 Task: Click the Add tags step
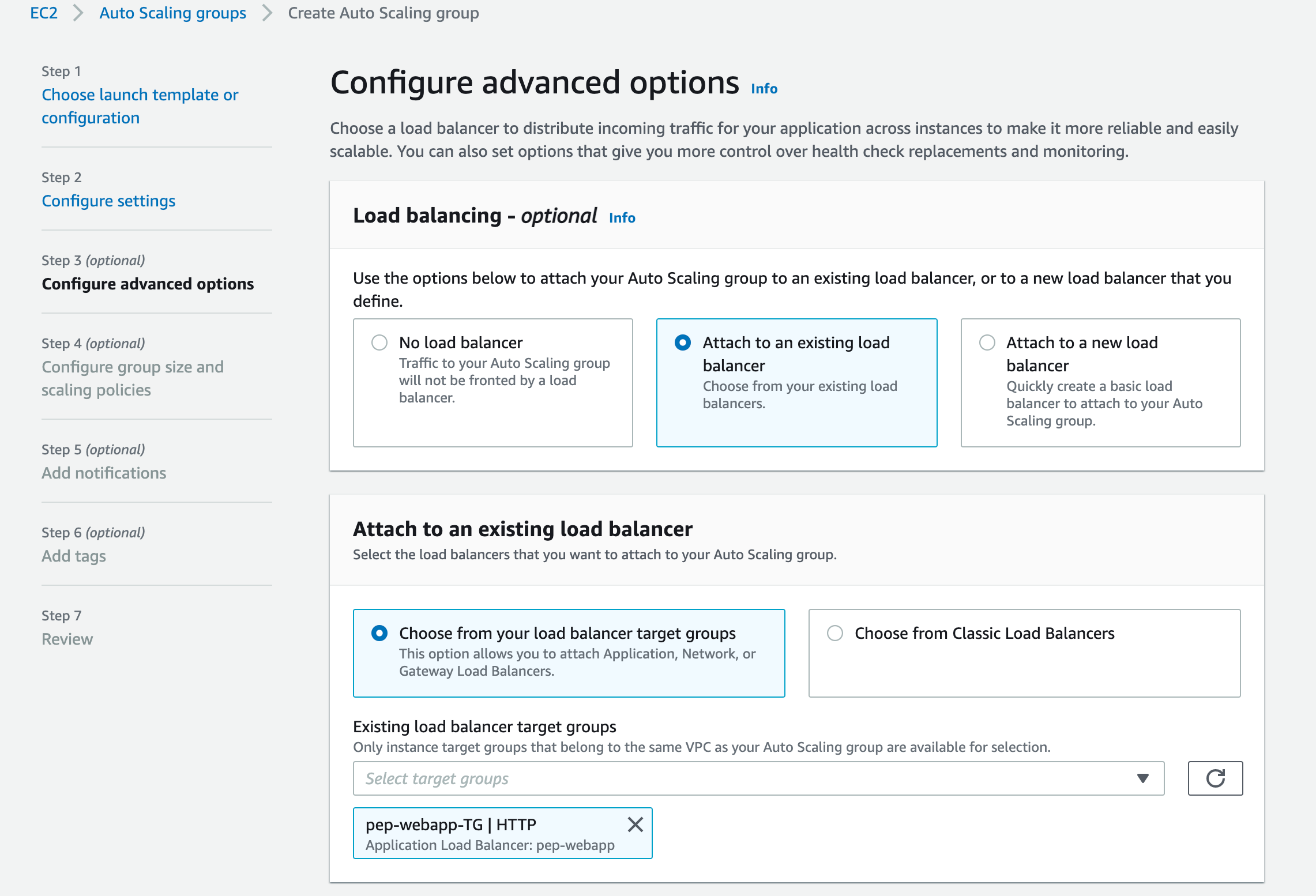(x=74, y=556)
